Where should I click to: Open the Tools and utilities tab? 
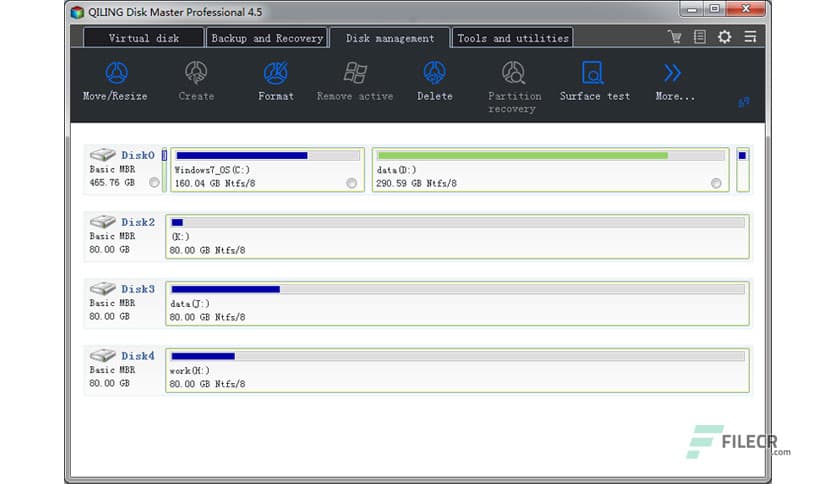(x=513, y=38)
